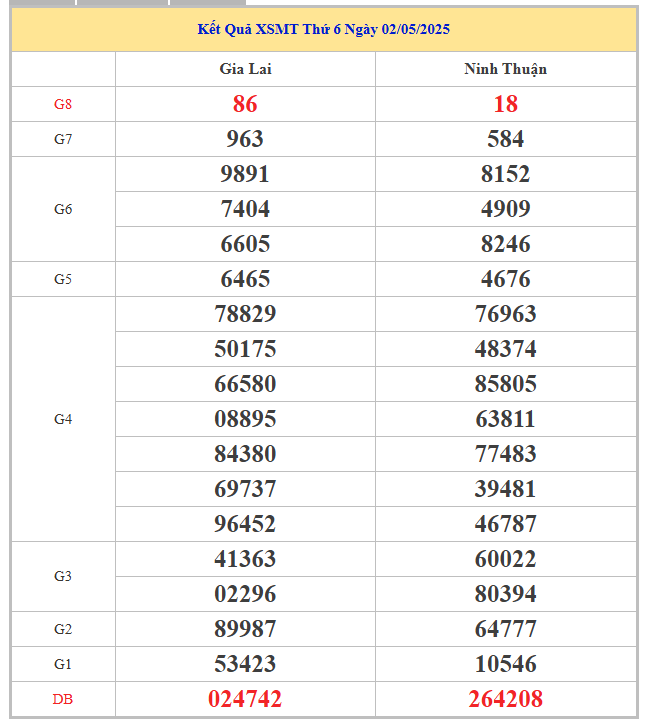Click Gia Lai G7 number 963
This screenshot has height=724, width=645.
tap(245, 139)
